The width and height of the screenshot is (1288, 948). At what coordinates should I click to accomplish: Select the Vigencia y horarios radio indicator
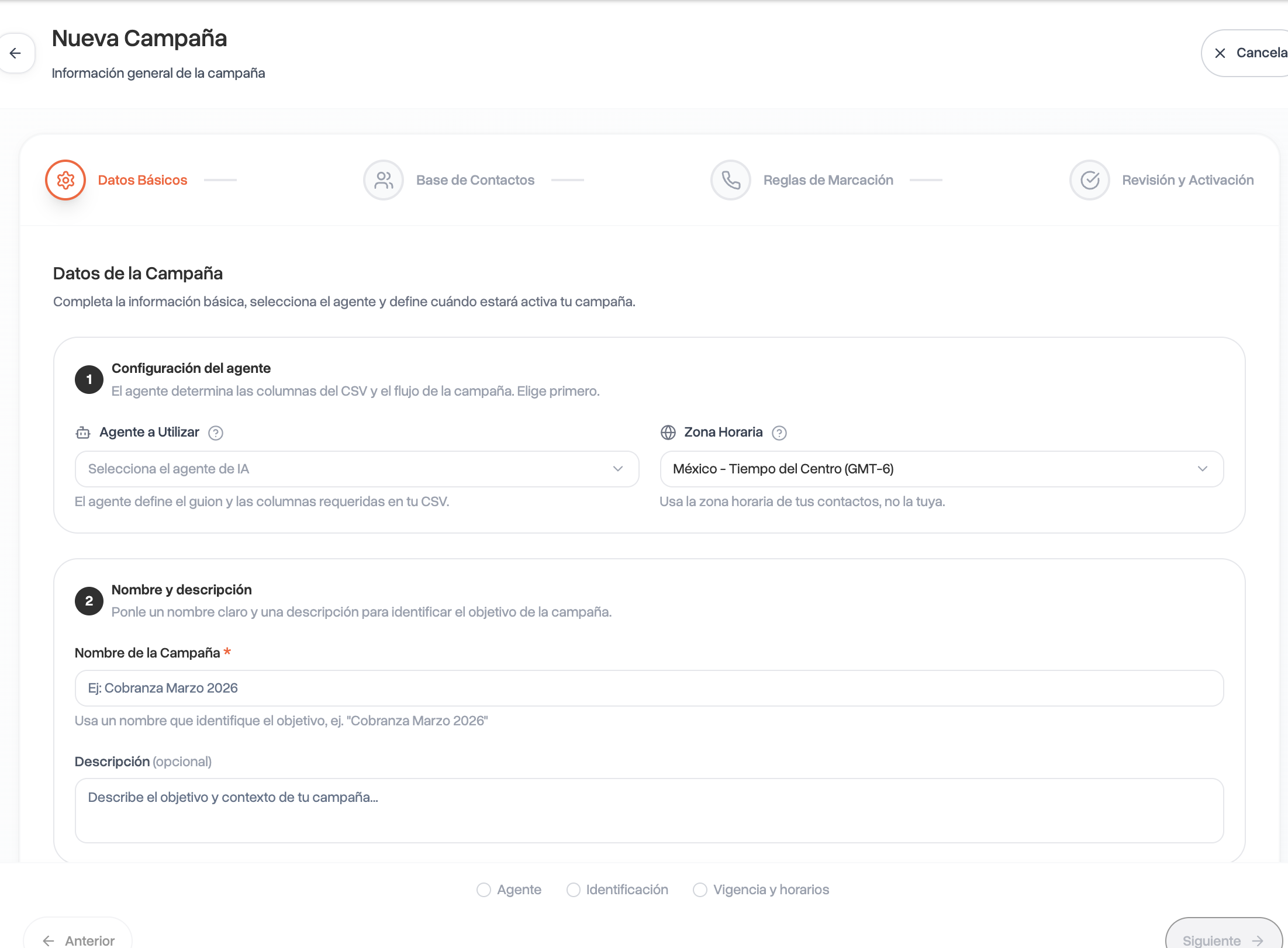(x=700, y=890)
